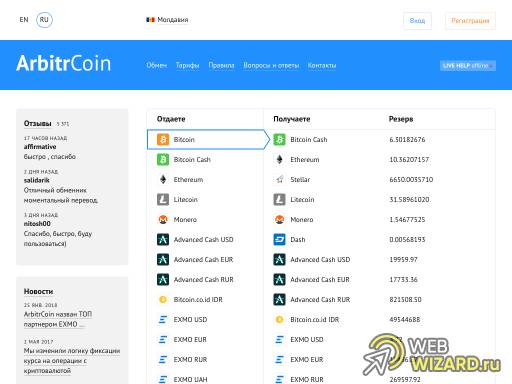The image size is (512, 384).
Task: Click the LIVE HELP offline button
Action: 468,65
